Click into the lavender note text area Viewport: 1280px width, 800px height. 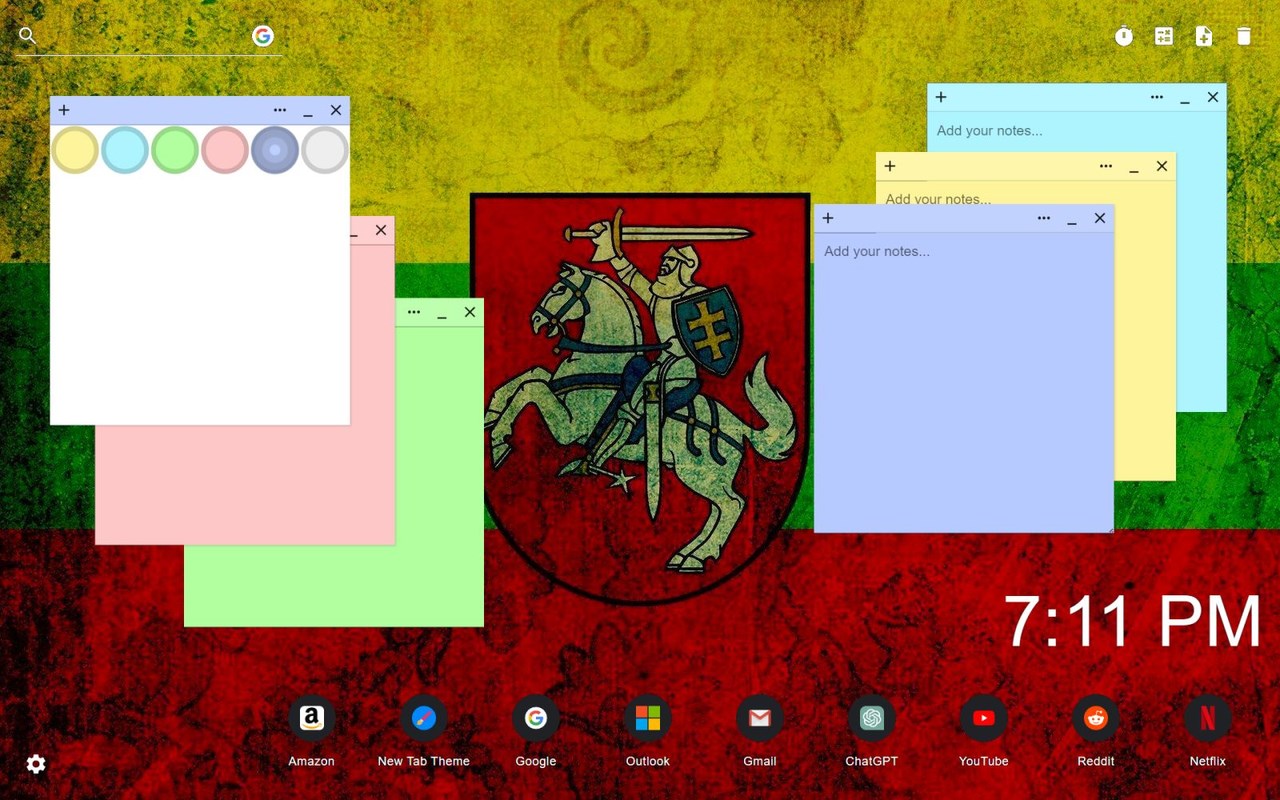coord(964,382)
